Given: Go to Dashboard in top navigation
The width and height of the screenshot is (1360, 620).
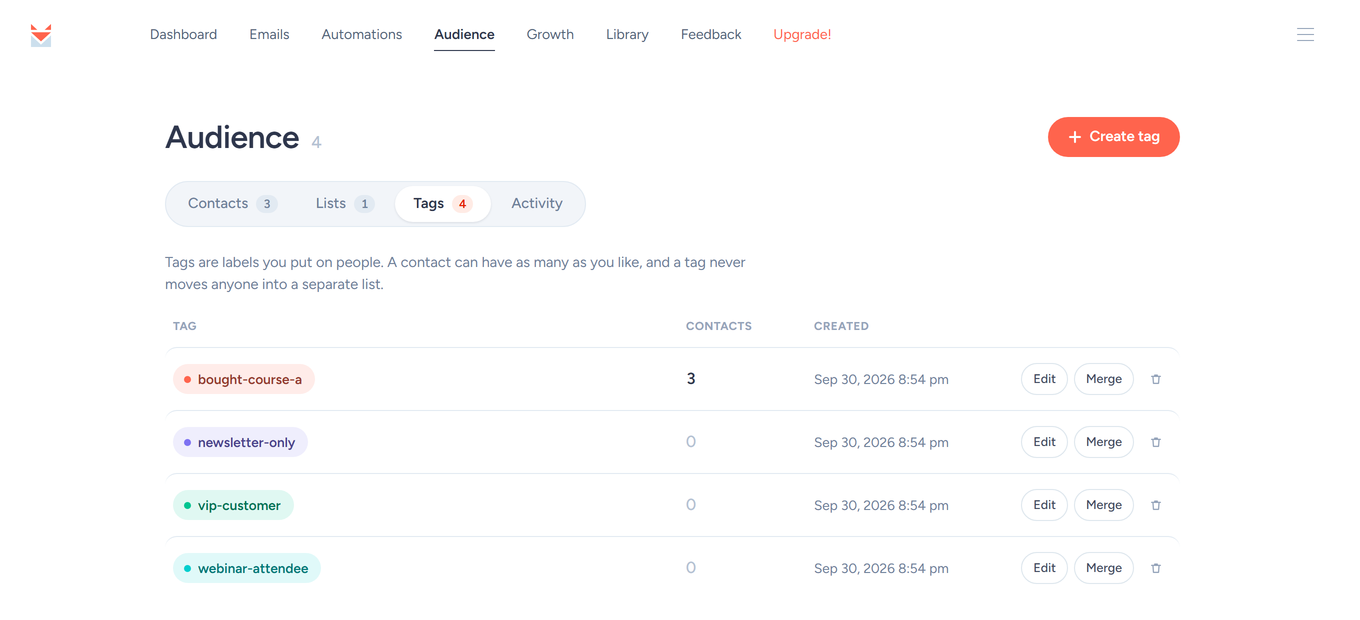Looking at the screenshot, I should click(183, 34).
